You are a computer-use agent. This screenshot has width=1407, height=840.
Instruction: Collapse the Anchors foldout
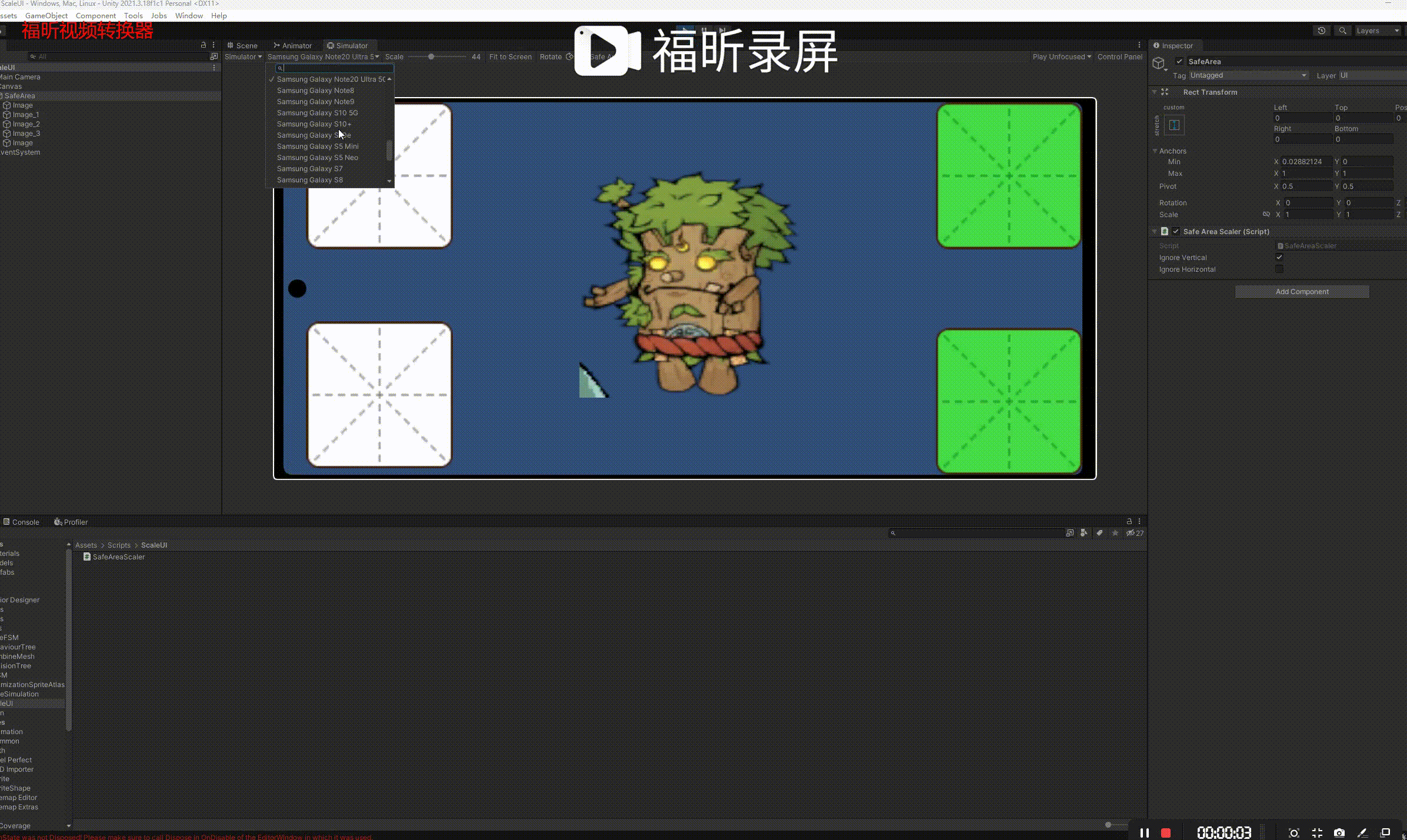click(x=1155, y=151)
